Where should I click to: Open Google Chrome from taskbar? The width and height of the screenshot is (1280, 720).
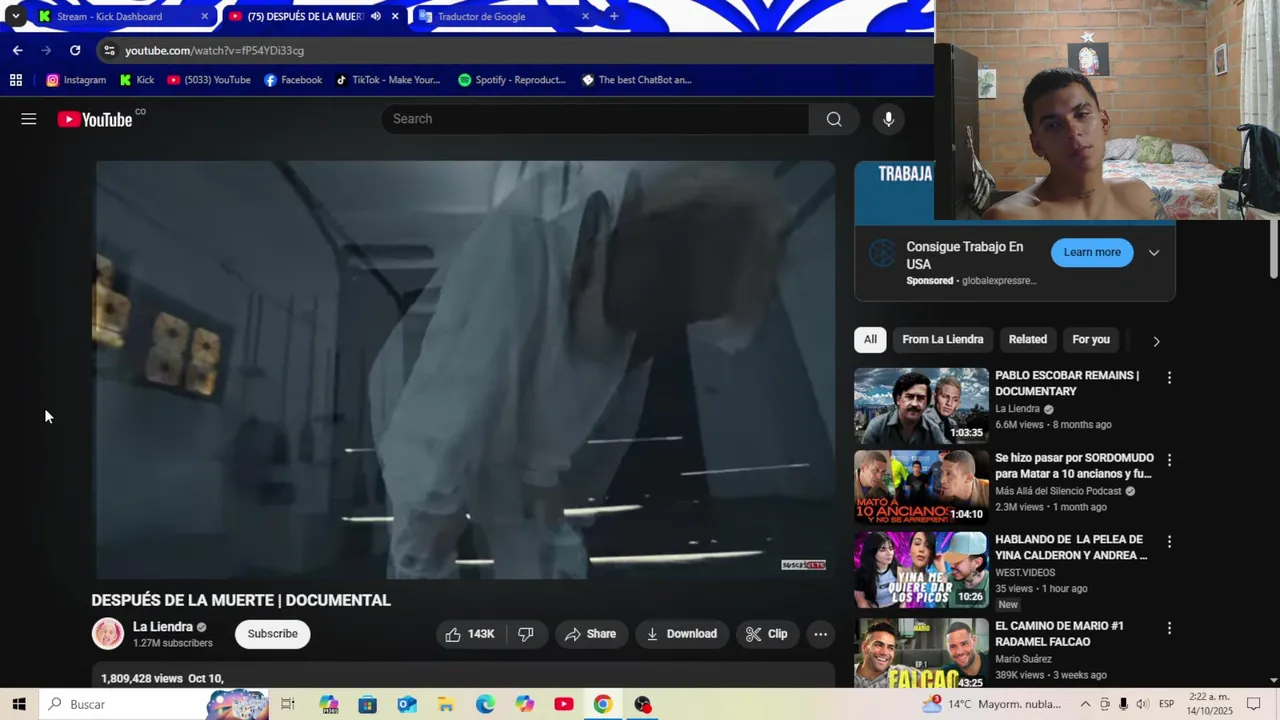pyautogui.click(x=603, y=704)
